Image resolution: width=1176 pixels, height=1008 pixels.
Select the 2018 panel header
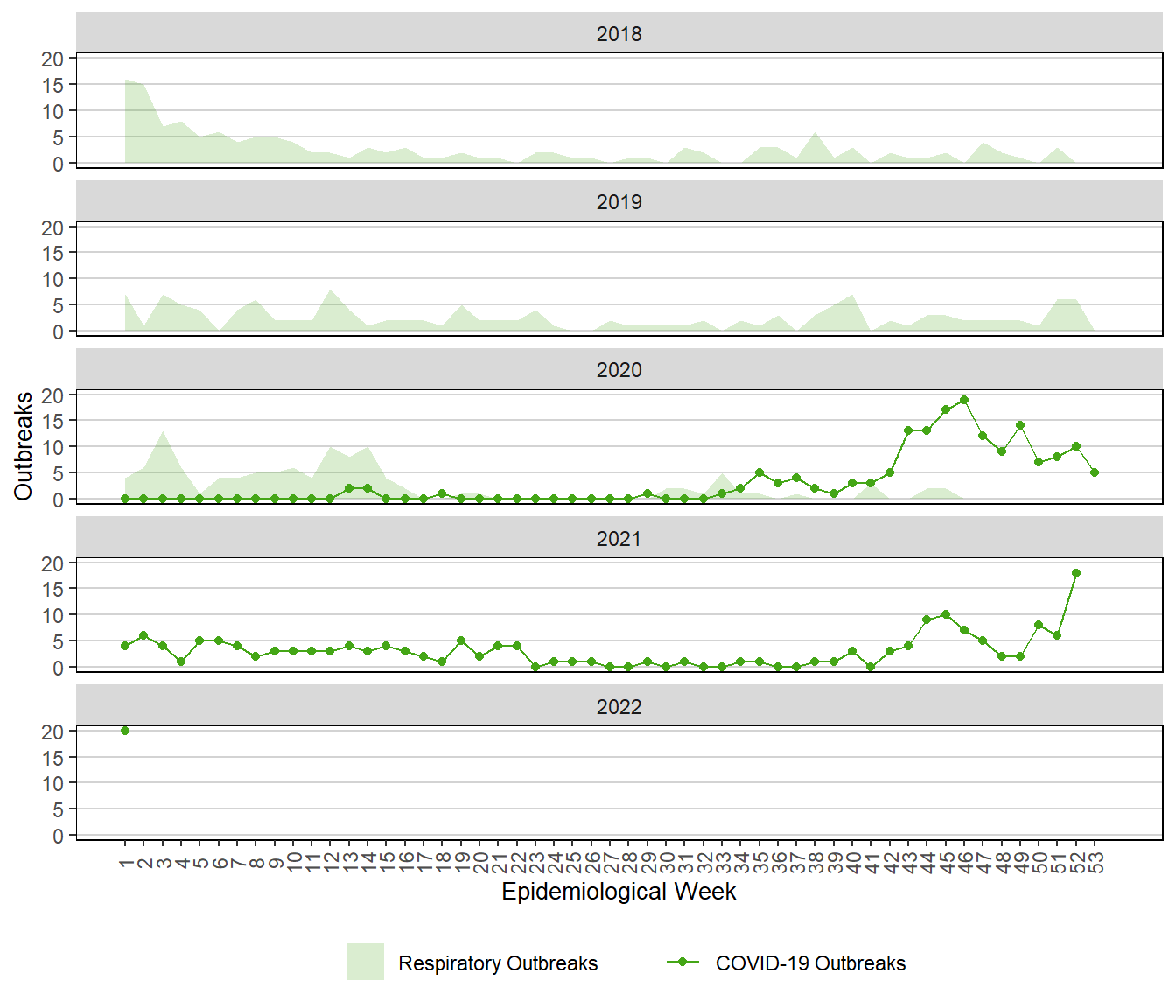pos(619,34)
